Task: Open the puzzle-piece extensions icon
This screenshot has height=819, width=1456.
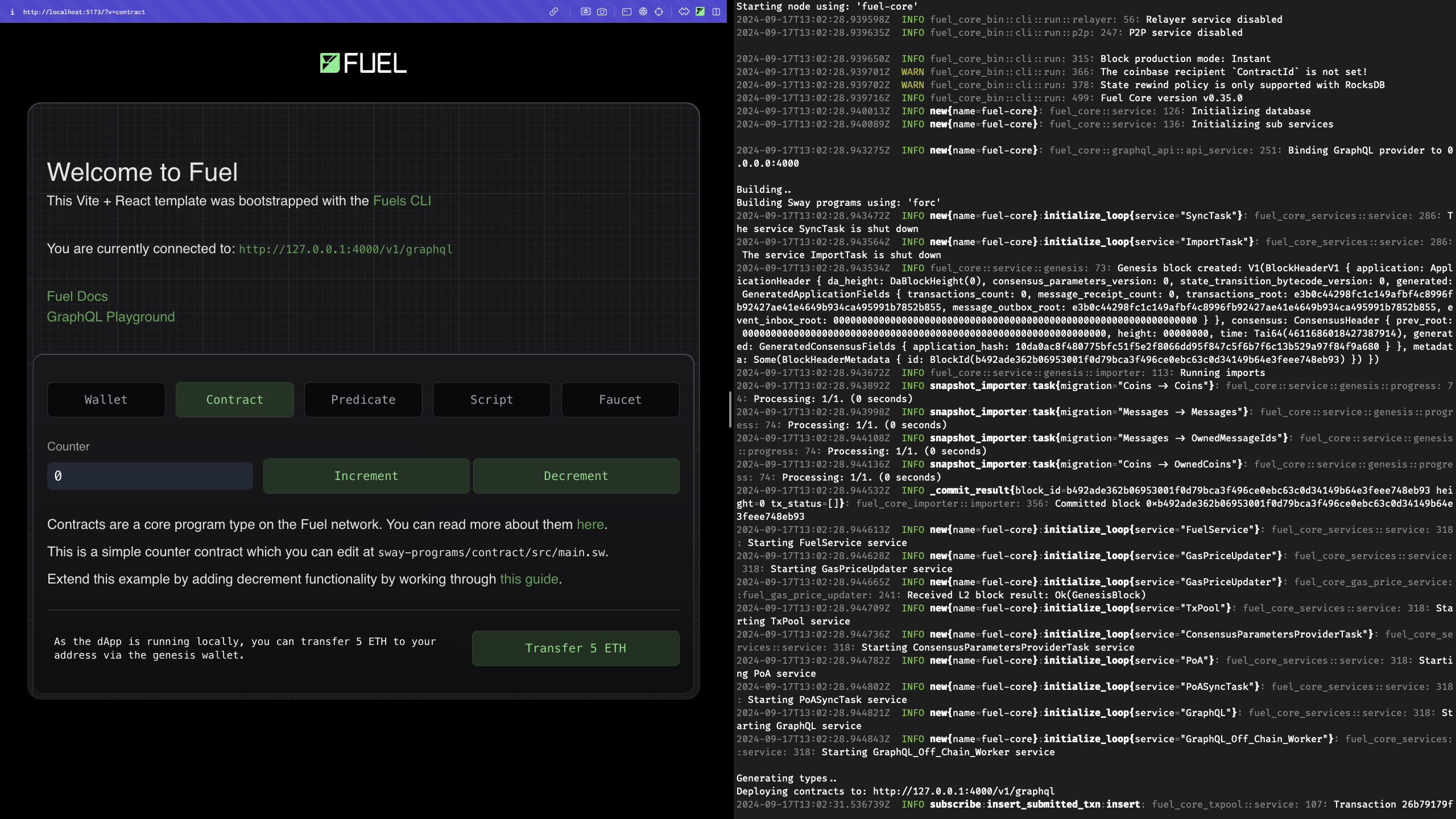Action: click(x=684, y=11)
